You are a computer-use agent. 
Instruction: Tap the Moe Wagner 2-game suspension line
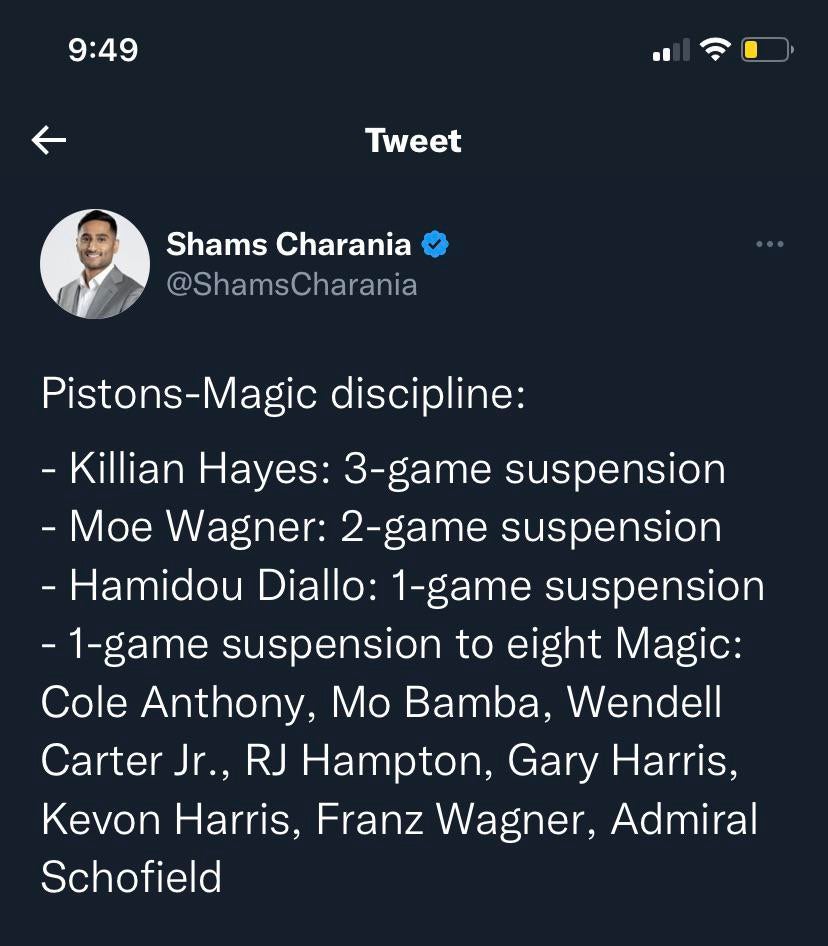point(381,527)
